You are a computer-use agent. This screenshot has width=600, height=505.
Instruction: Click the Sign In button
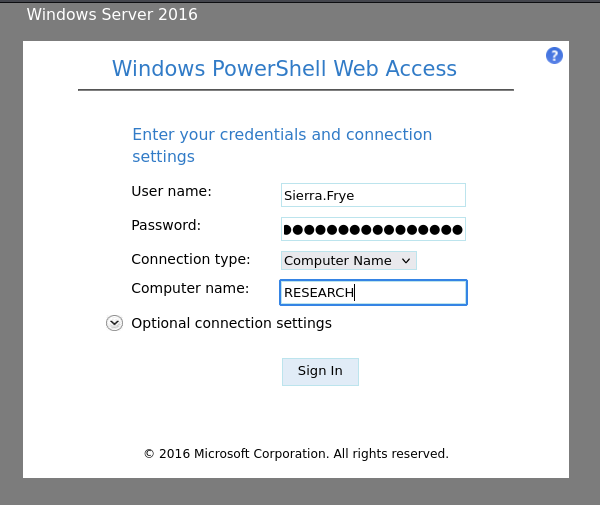click(x=320, y=371)
